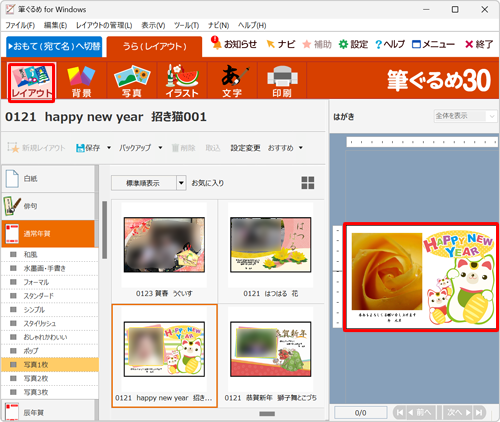The image size is (500, 422).
Task: Click the 保存 save icon
Action: coord(88,148)
